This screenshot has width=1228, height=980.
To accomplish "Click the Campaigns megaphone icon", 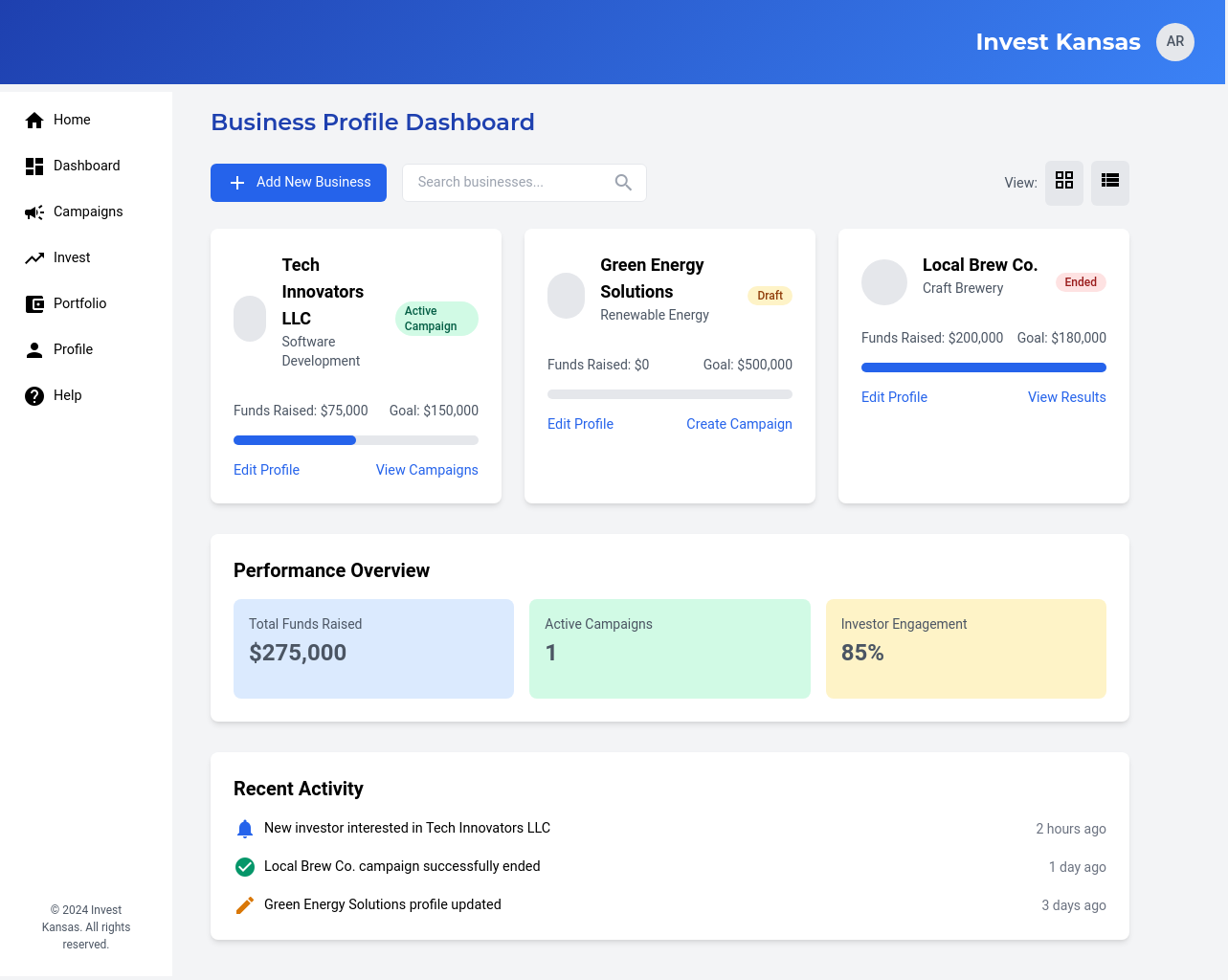I will [34, 212].
